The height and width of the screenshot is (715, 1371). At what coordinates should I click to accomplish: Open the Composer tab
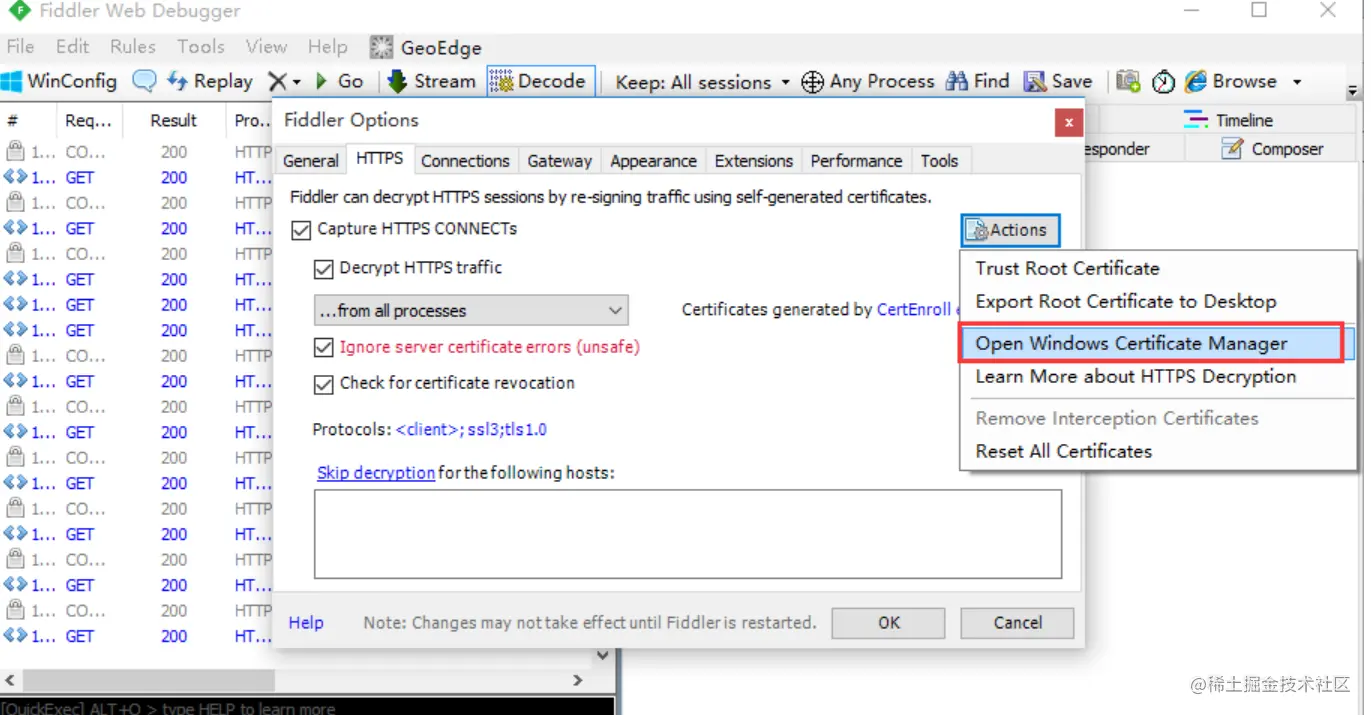point(1273,149)
